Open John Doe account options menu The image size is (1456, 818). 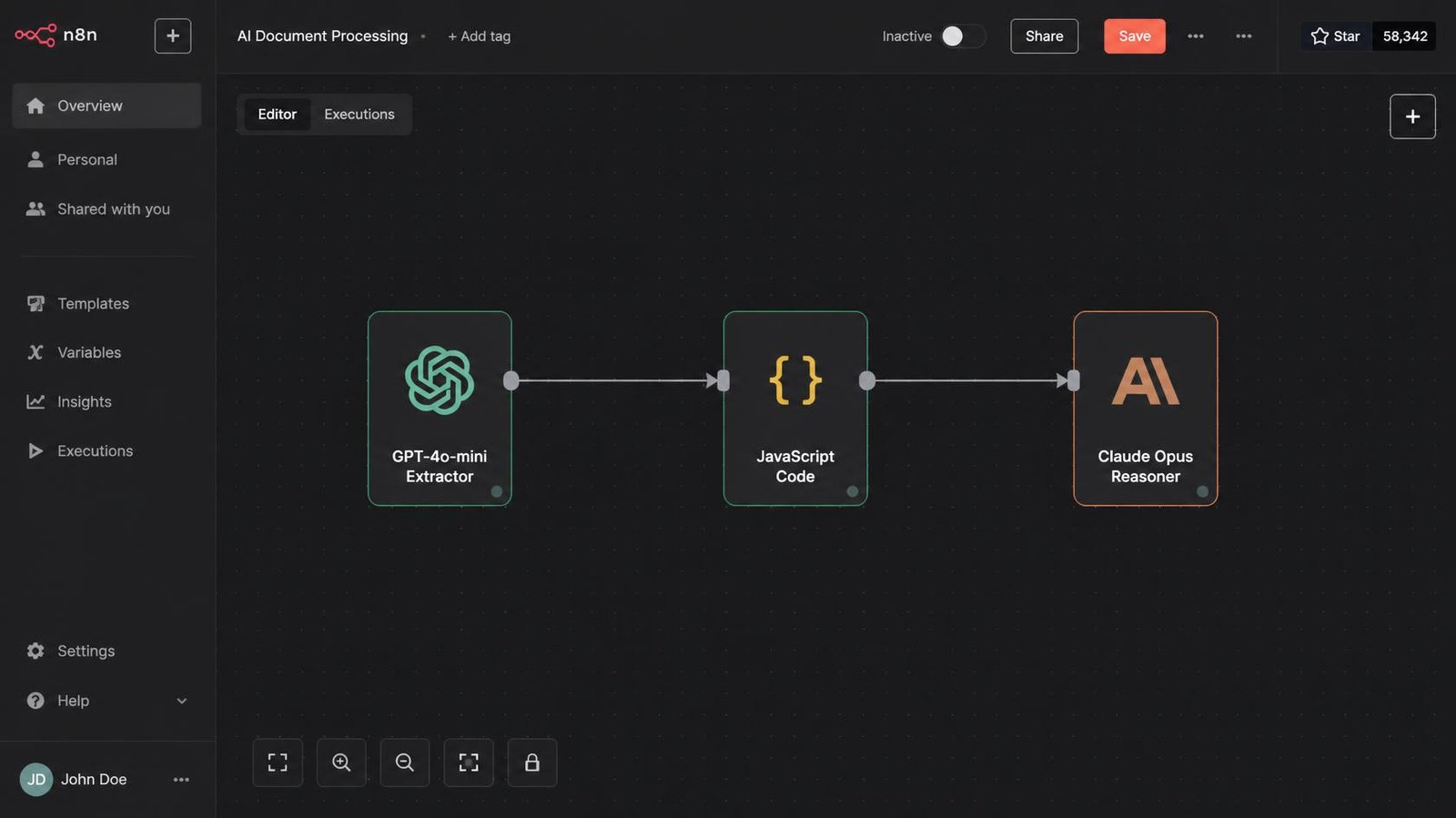[181, 779]
